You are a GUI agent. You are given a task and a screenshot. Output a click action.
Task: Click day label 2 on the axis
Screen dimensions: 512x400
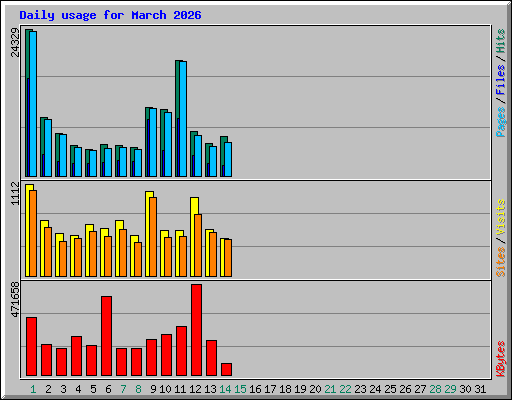(x=48, y=389)
